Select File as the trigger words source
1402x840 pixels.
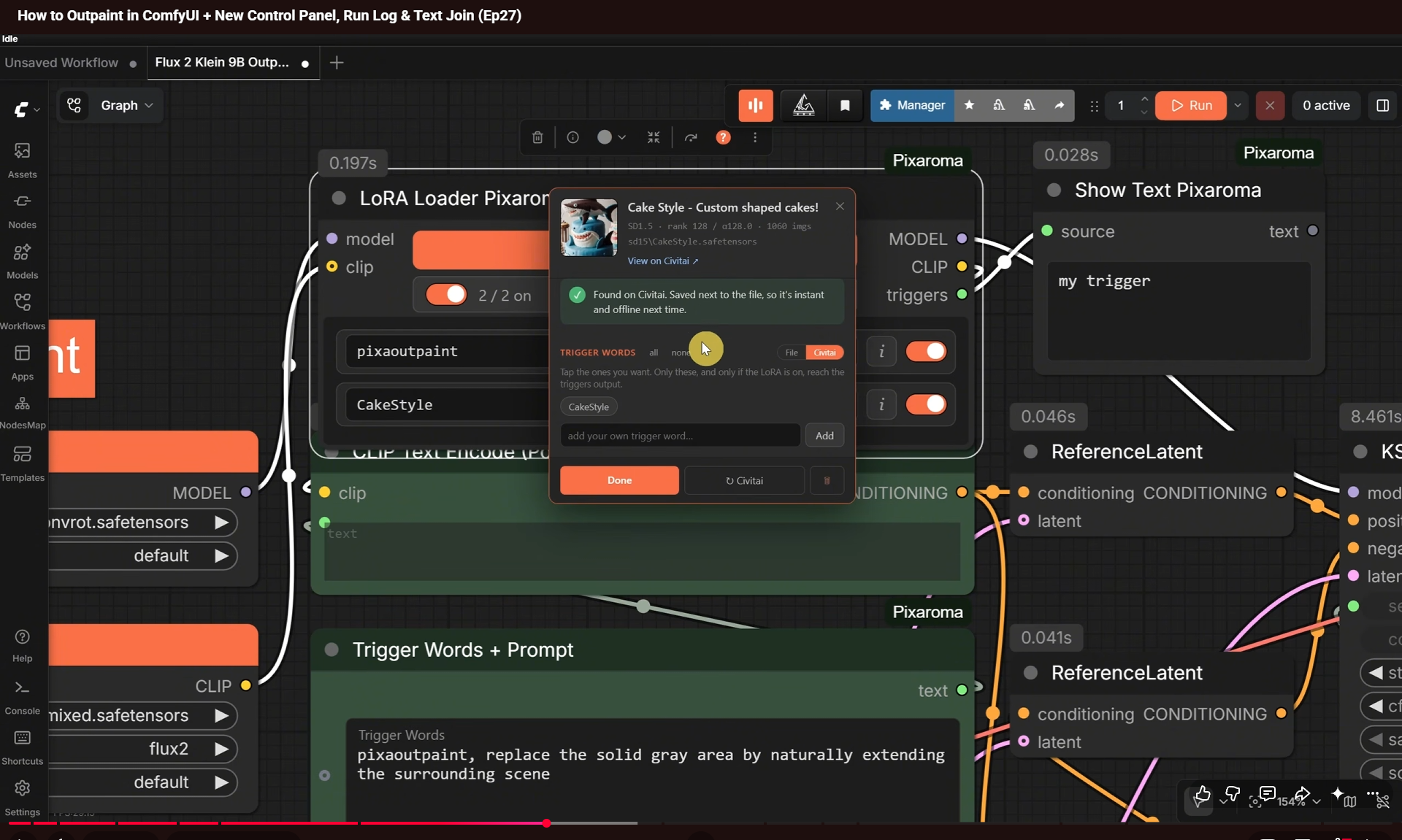click(x=792, y=352)
